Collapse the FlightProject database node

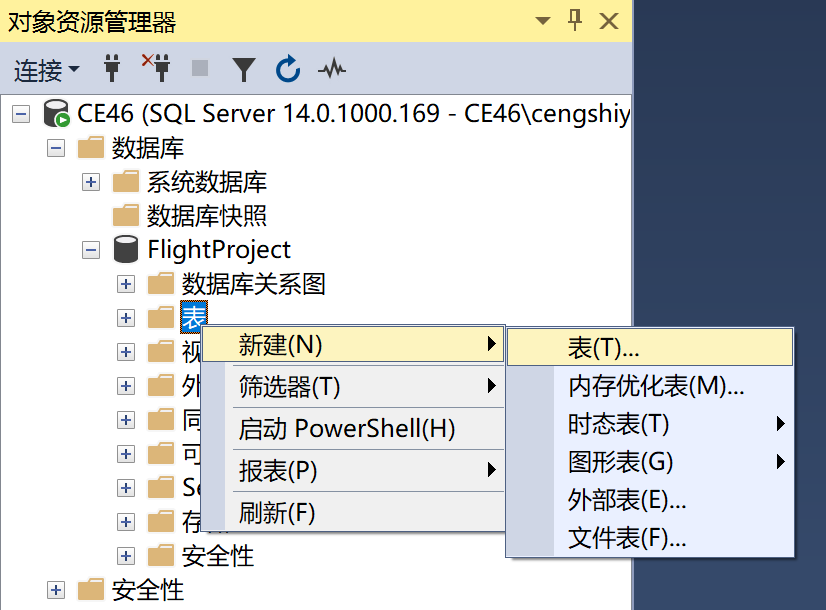coord(91,250)
